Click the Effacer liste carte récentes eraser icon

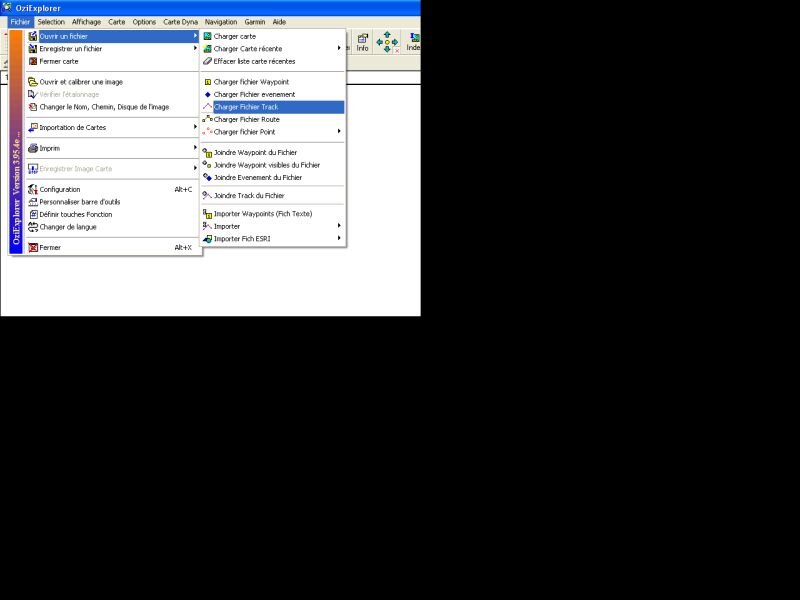(x=207, y=61)
